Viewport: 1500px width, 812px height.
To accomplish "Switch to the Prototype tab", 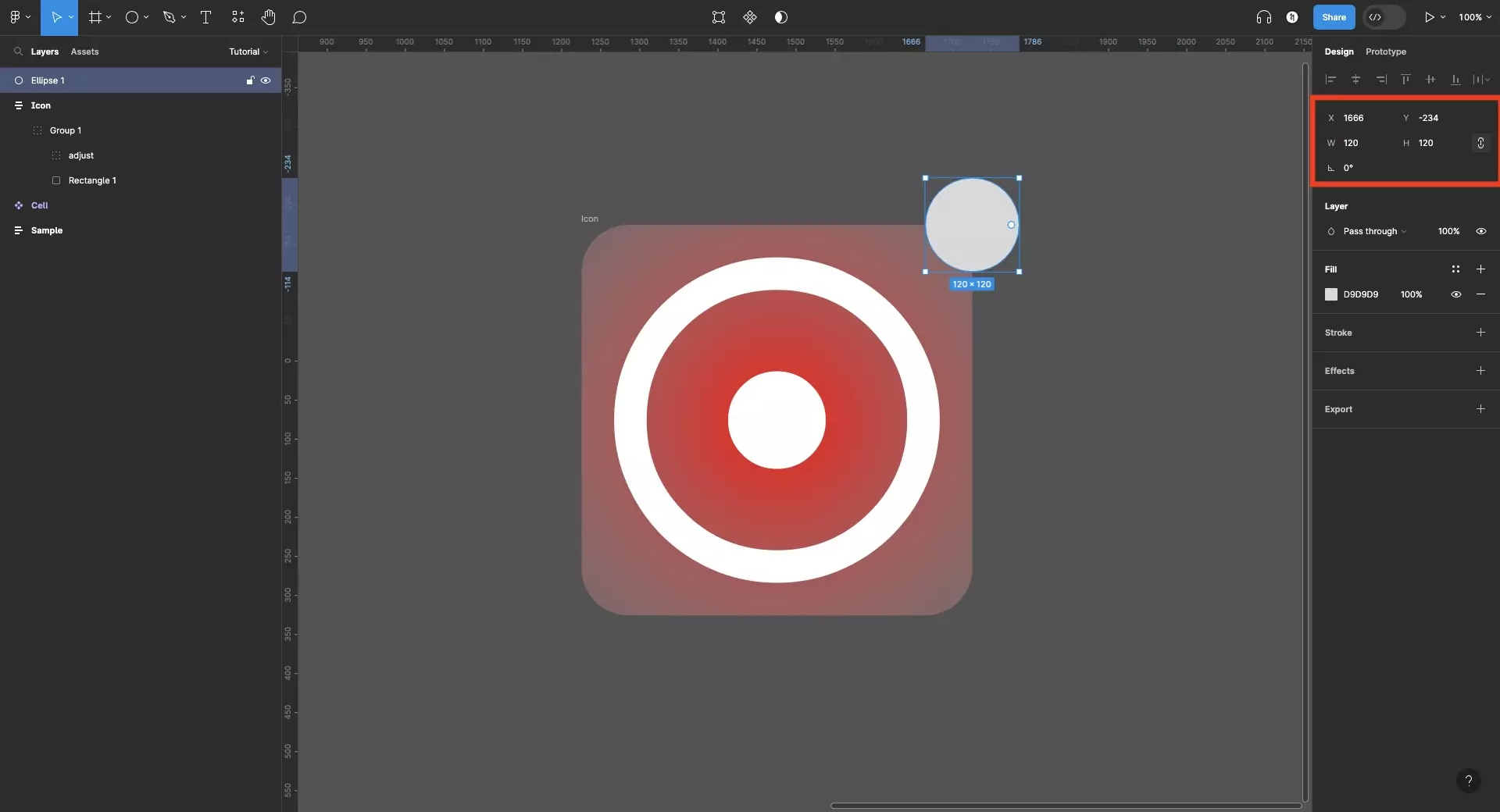I will pos(1386,52).
